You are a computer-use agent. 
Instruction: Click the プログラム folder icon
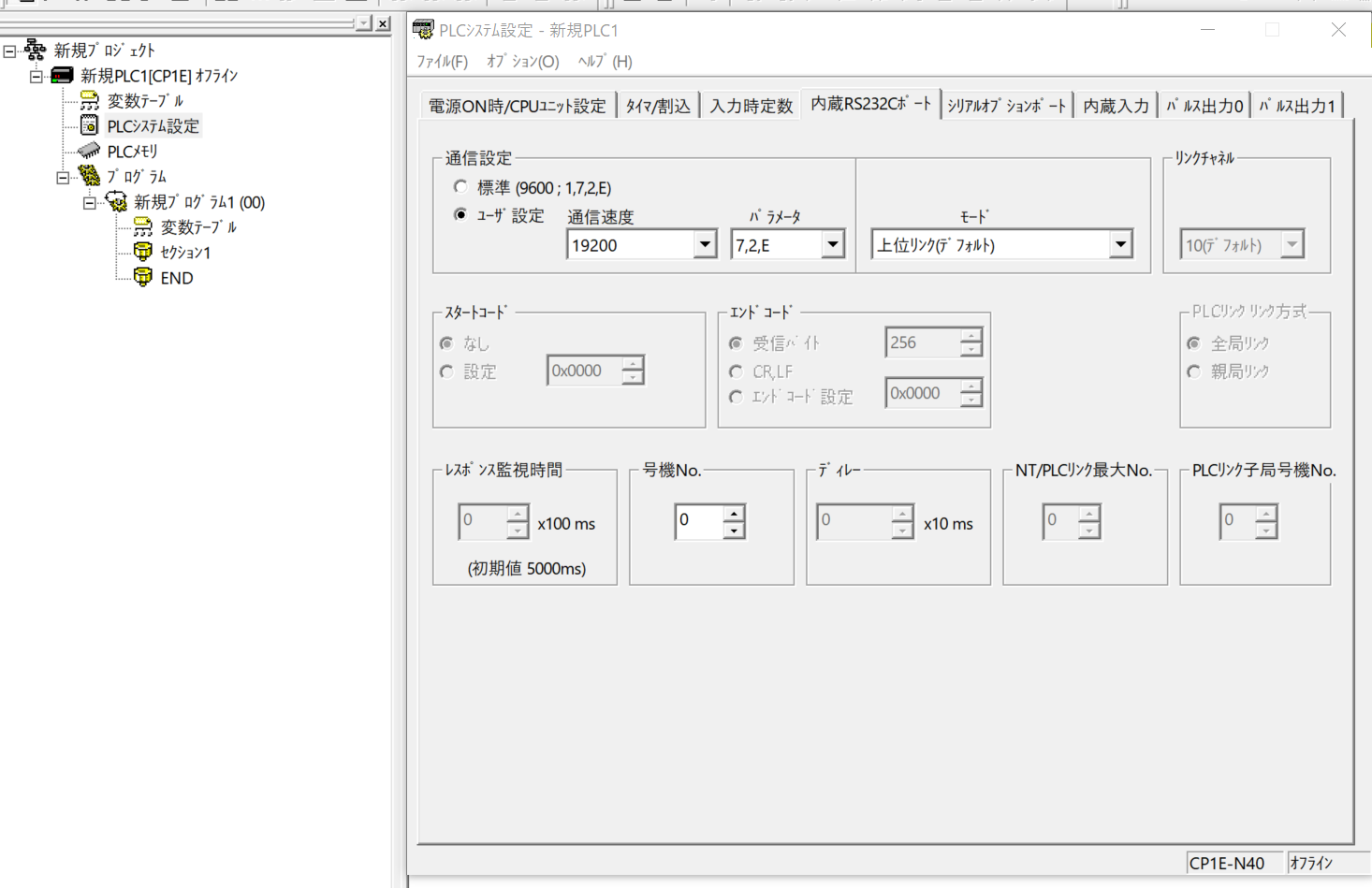point(89,176)
